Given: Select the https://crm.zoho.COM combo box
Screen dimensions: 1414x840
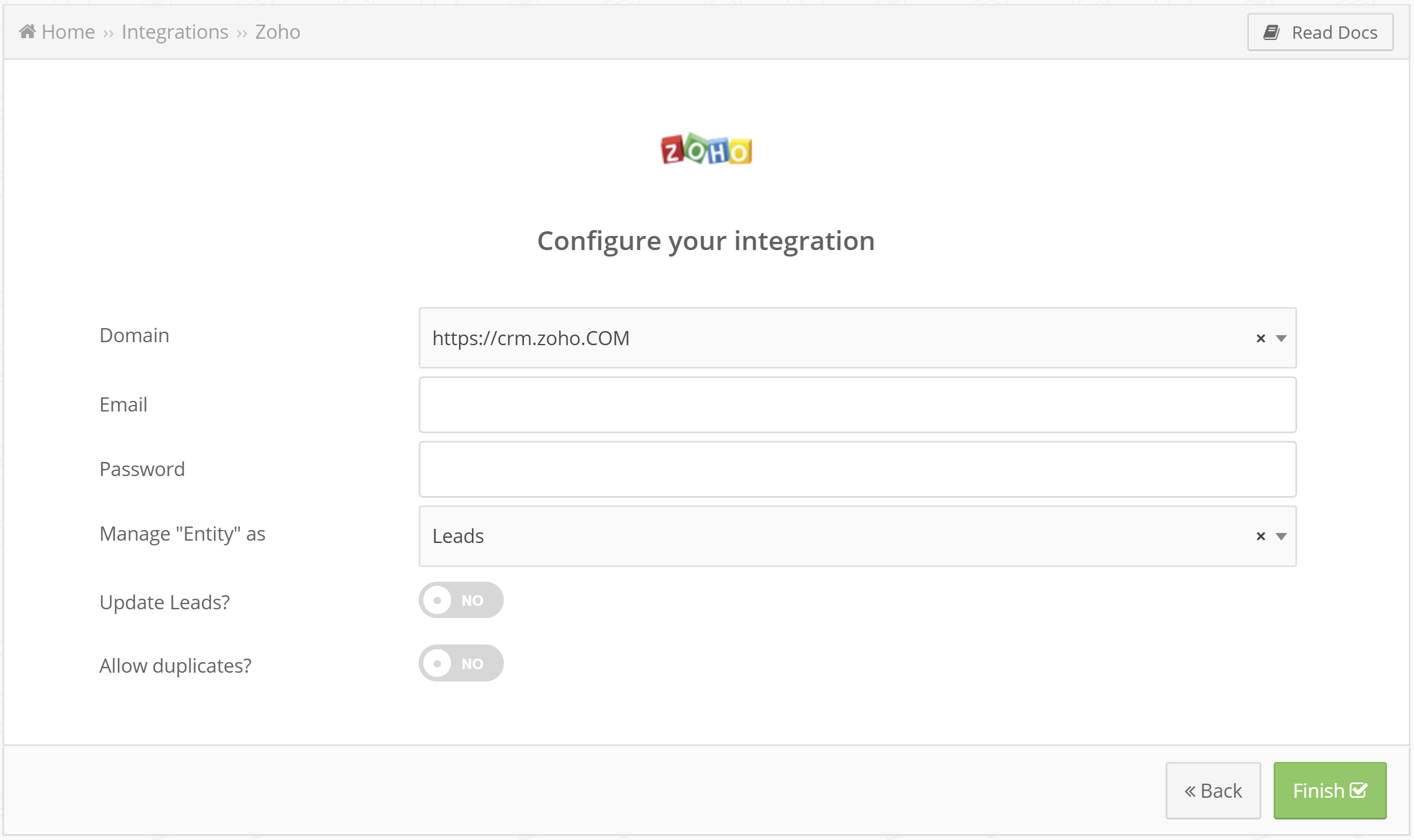Looking at the screenshot, I should coord(857,338).
